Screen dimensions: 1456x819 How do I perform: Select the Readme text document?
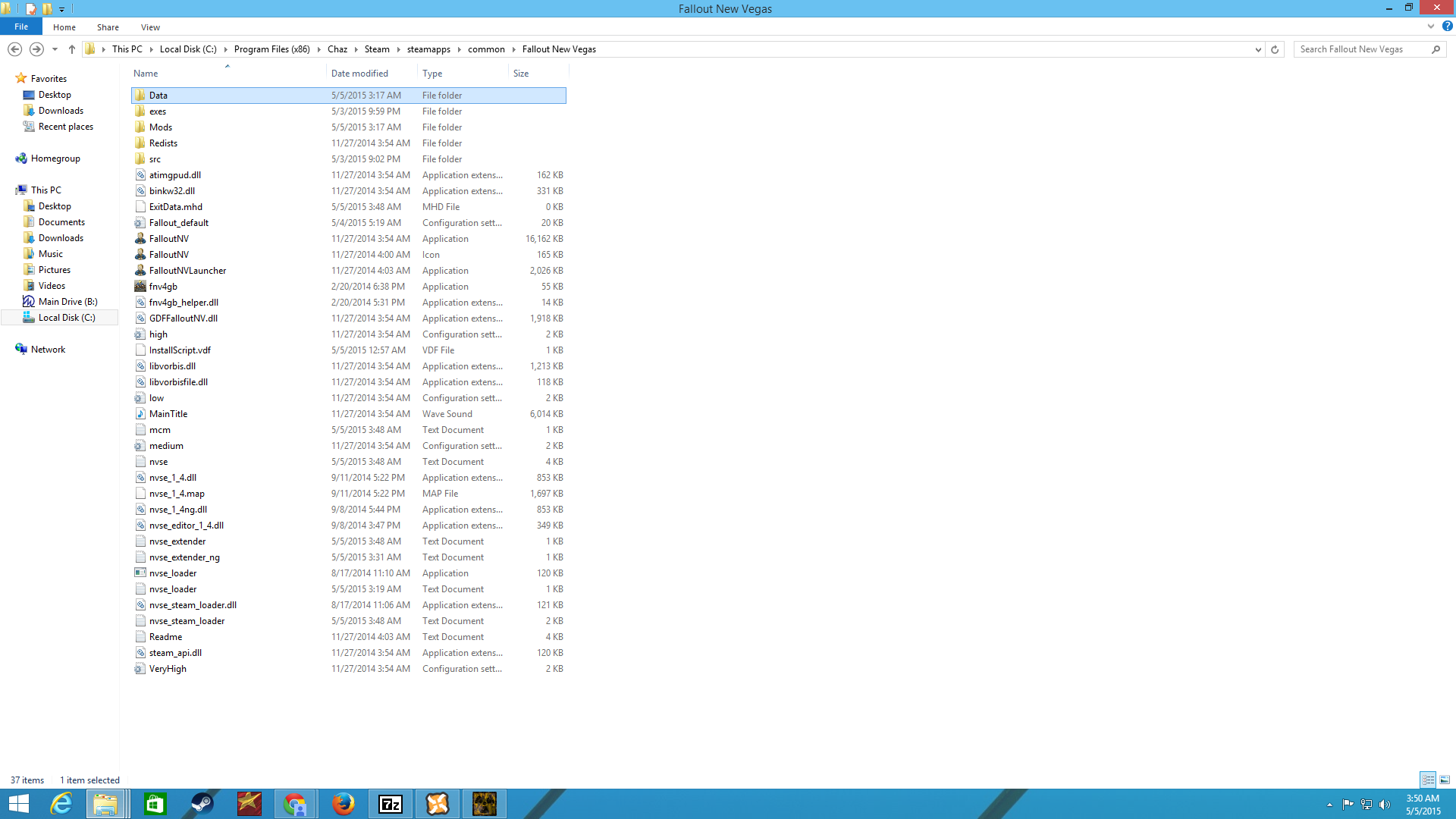349,637
